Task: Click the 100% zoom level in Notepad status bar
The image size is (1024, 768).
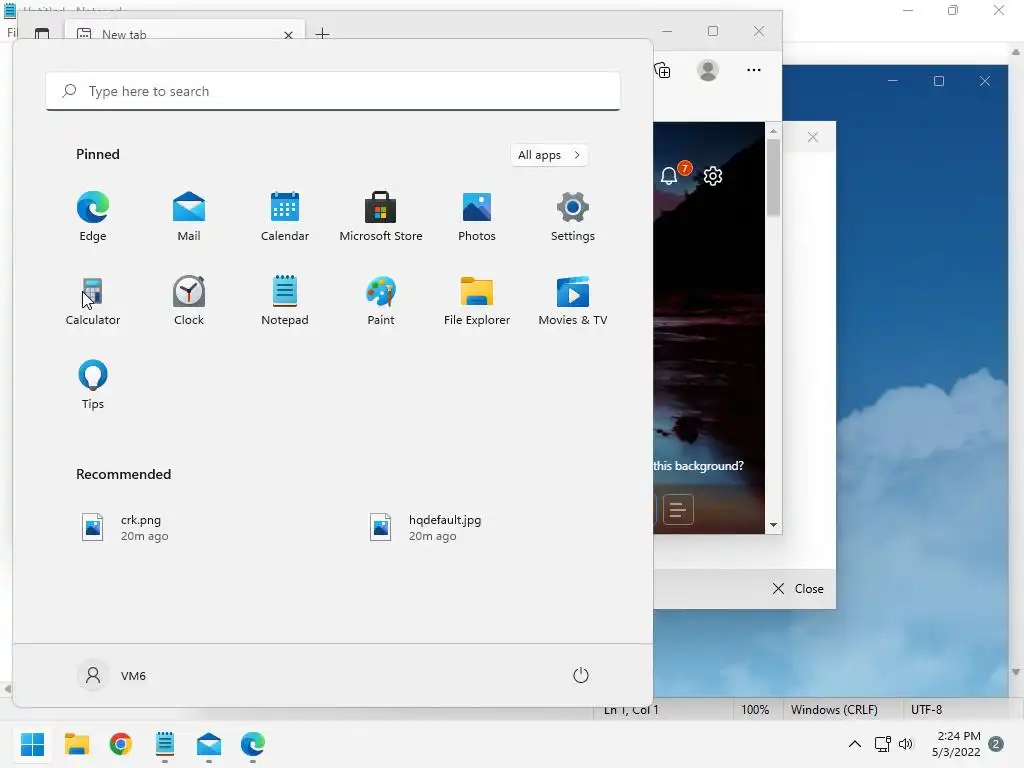Action: (x=755, y=709)
